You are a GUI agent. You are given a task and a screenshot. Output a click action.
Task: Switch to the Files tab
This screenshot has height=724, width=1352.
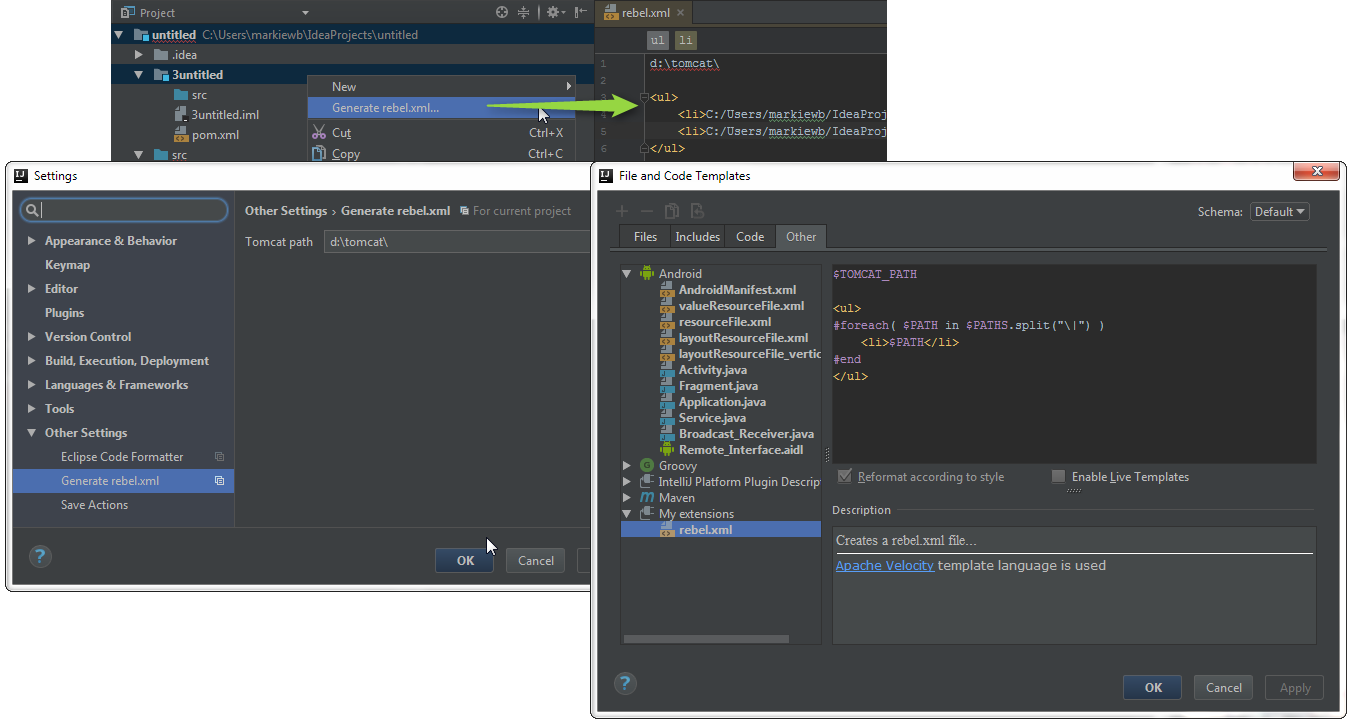[645, 236]
